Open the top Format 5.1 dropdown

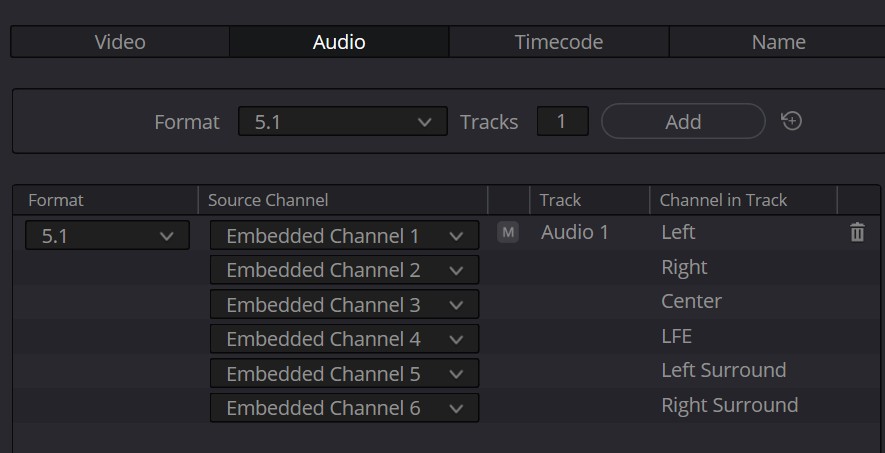[x=343, y=121]
